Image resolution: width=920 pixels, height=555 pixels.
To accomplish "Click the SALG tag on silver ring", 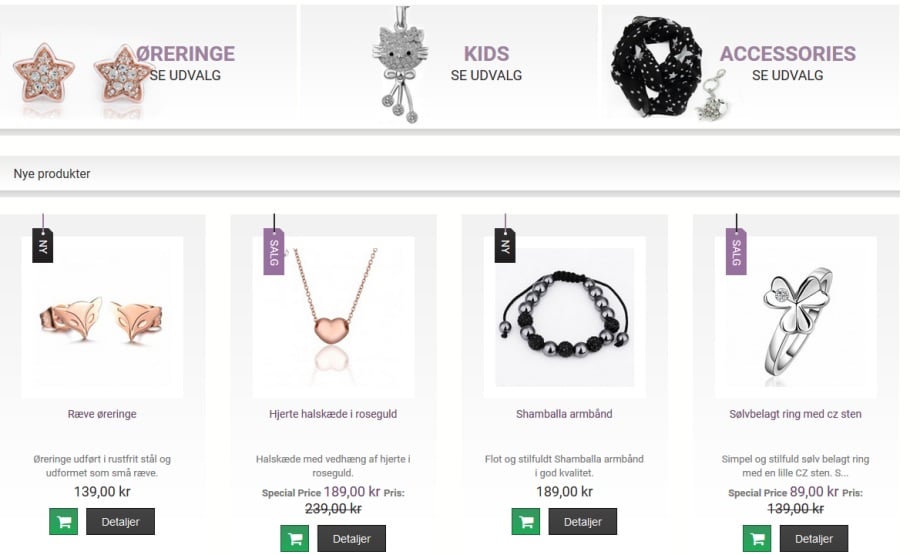I will coord(736,251).
